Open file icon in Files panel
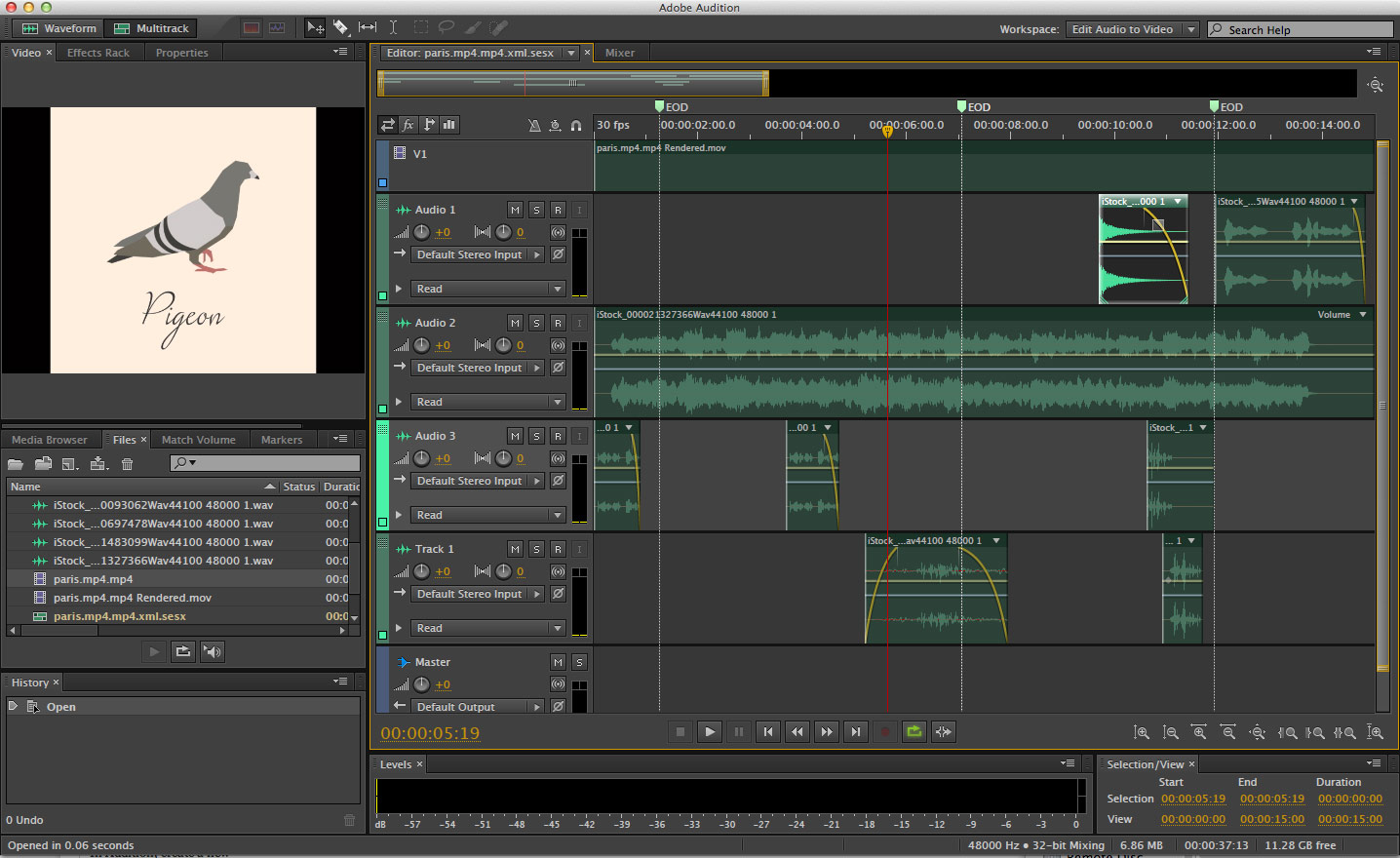Viewport: 1400px width, 858px height. 16,464
